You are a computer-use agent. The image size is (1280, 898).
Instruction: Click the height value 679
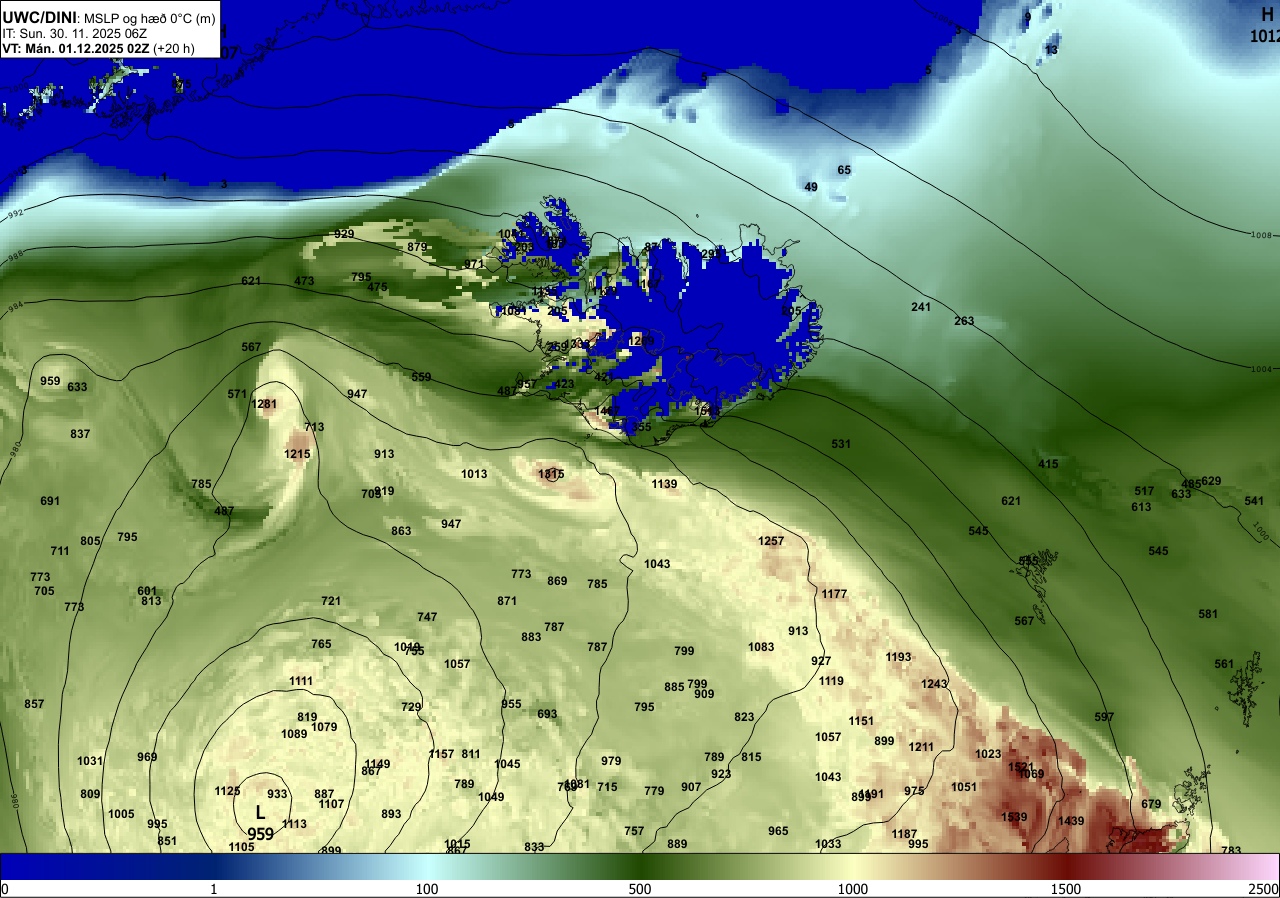(1151, 804)
